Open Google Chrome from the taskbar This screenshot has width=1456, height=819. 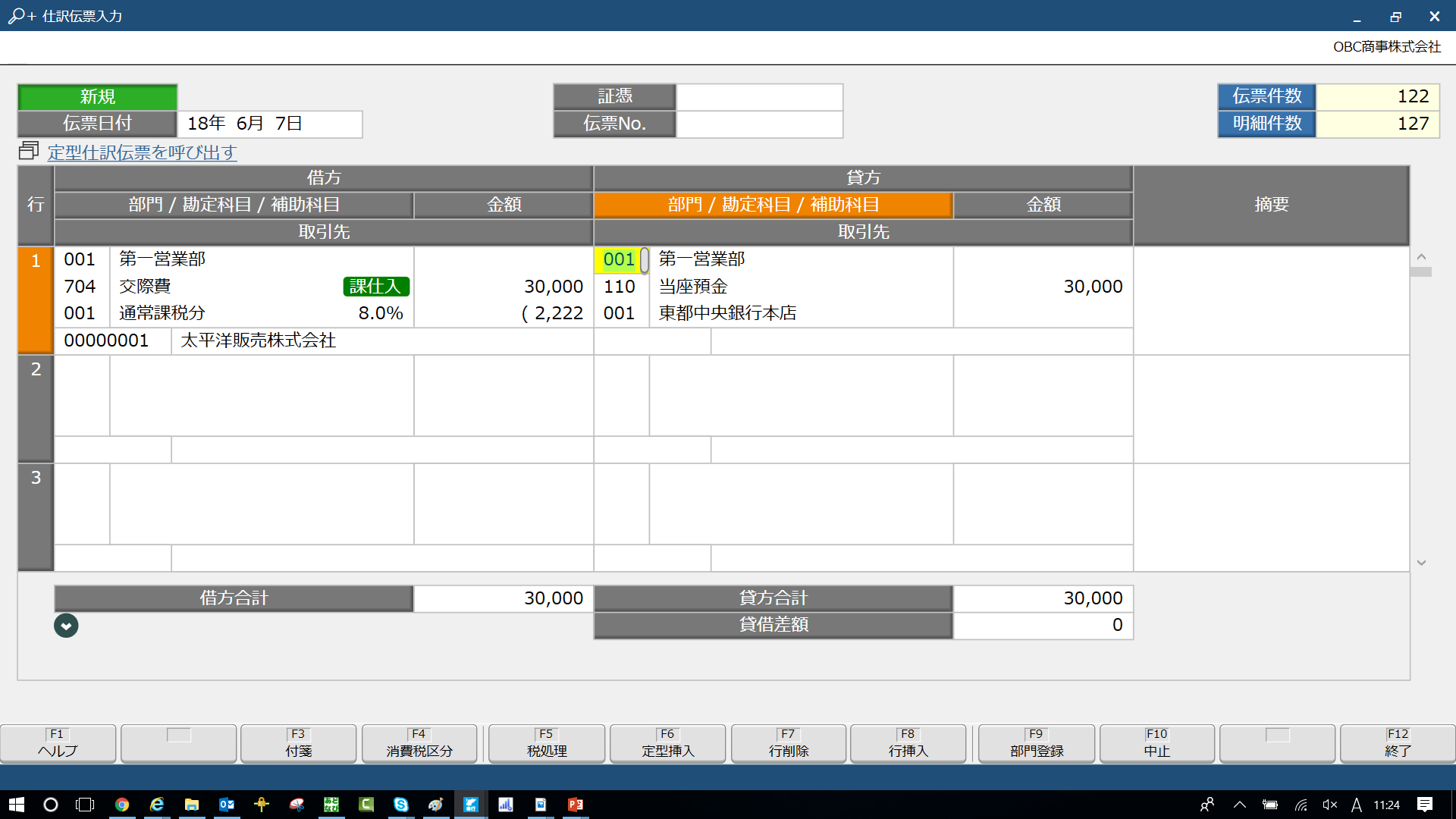(121, 805)
